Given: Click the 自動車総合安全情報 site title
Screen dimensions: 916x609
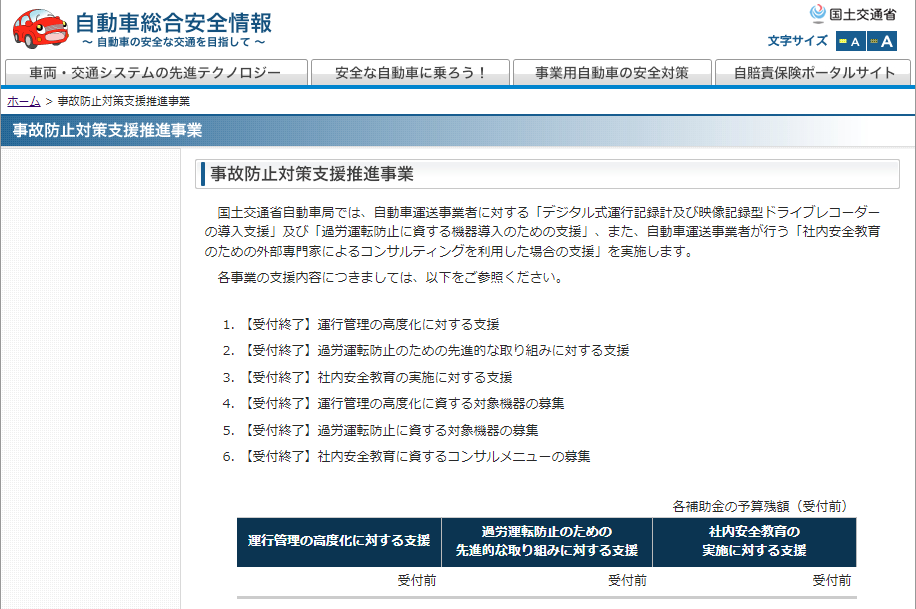Looking at the screenshot, I should (173, 22).
